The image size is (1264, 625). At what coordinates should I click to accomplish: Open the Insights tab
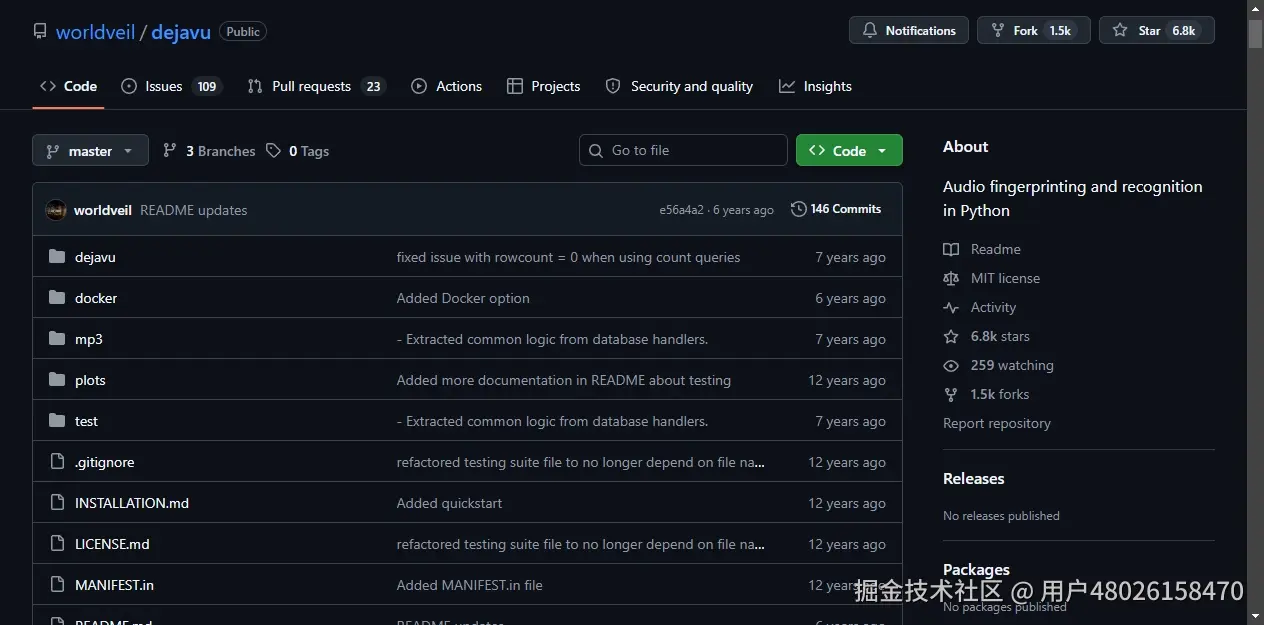pos(815,86)
